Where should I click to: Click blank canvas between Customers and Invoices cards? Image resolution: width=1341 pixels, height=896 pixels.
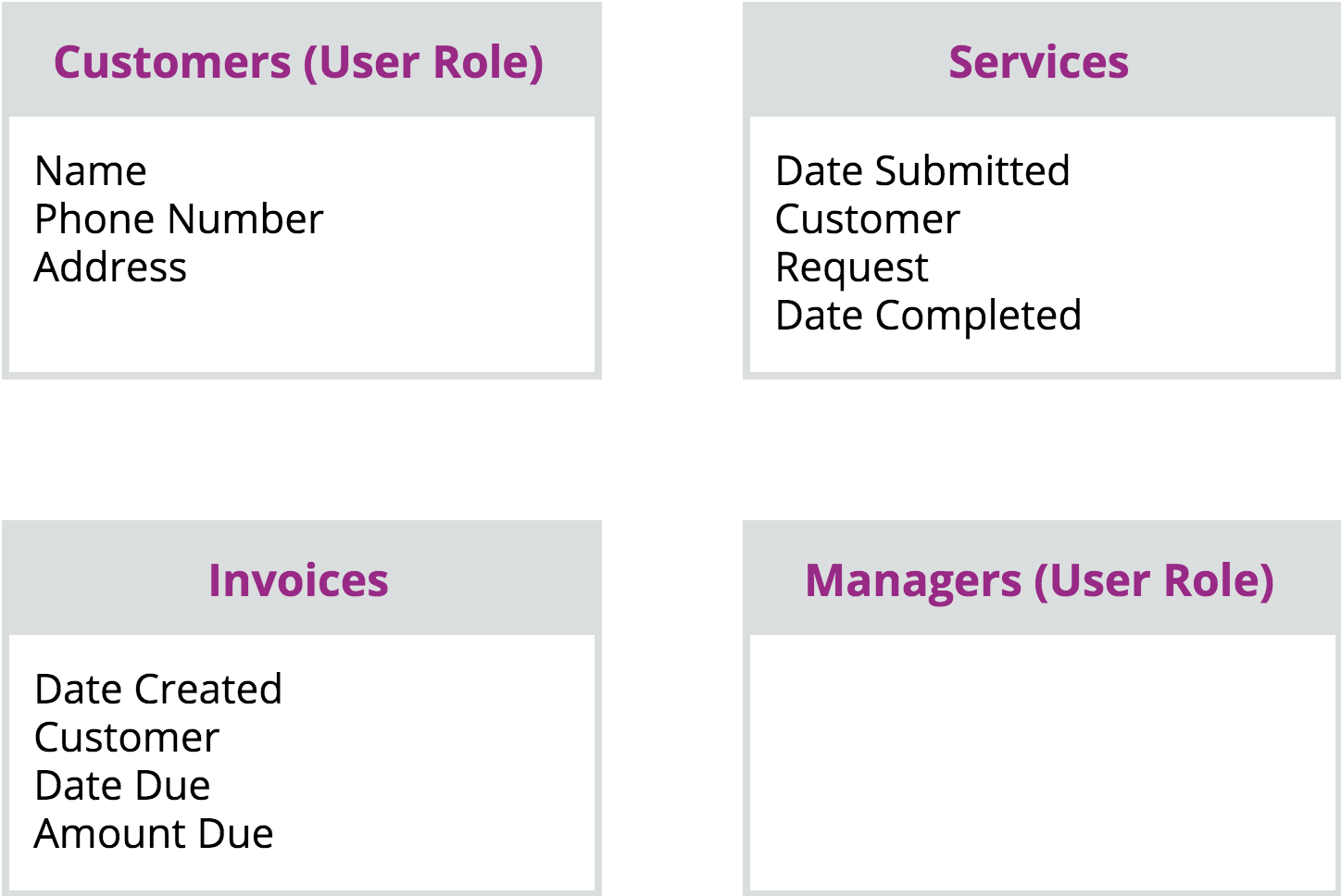[301, 449]
